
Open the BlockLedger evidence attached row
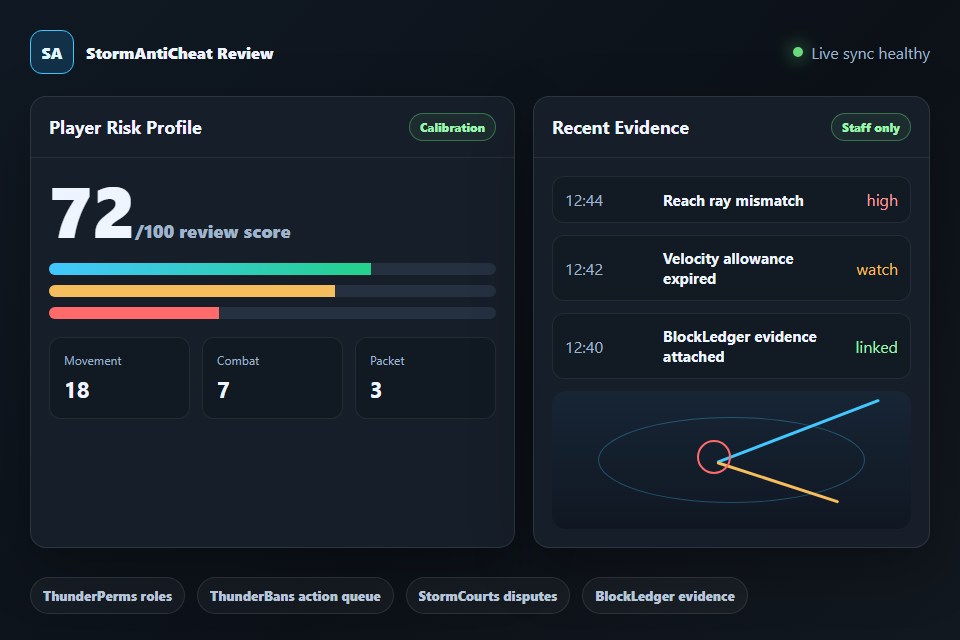tap(731, 346)
